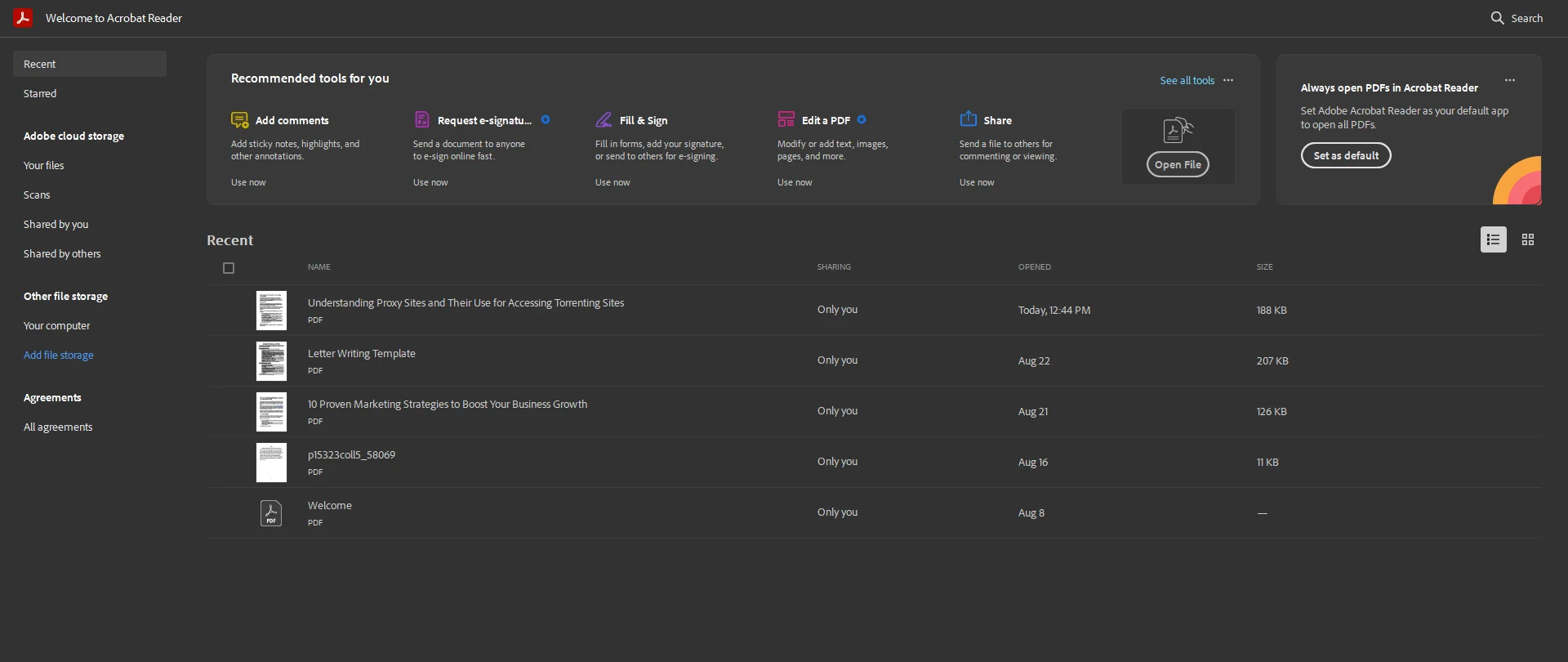Open thumbnail of Understanding Proxy Sites PDF
Viewport: 1568px width, 662px height.
click(271, 311)
